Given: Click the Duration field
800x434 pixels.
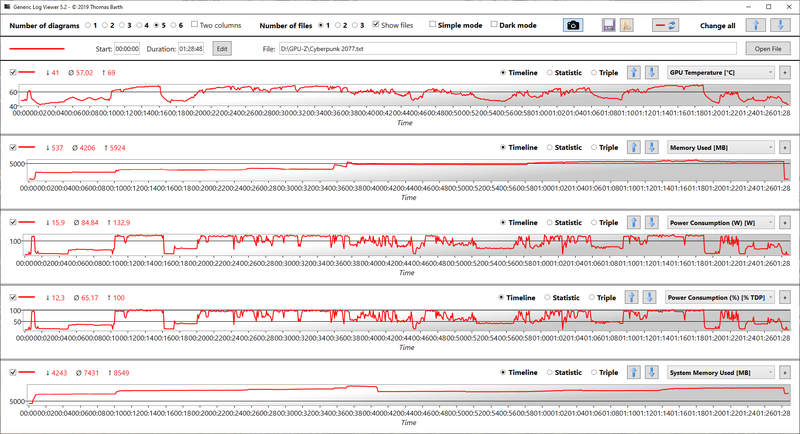Looking at the screenshot, I should click(191, 48).
